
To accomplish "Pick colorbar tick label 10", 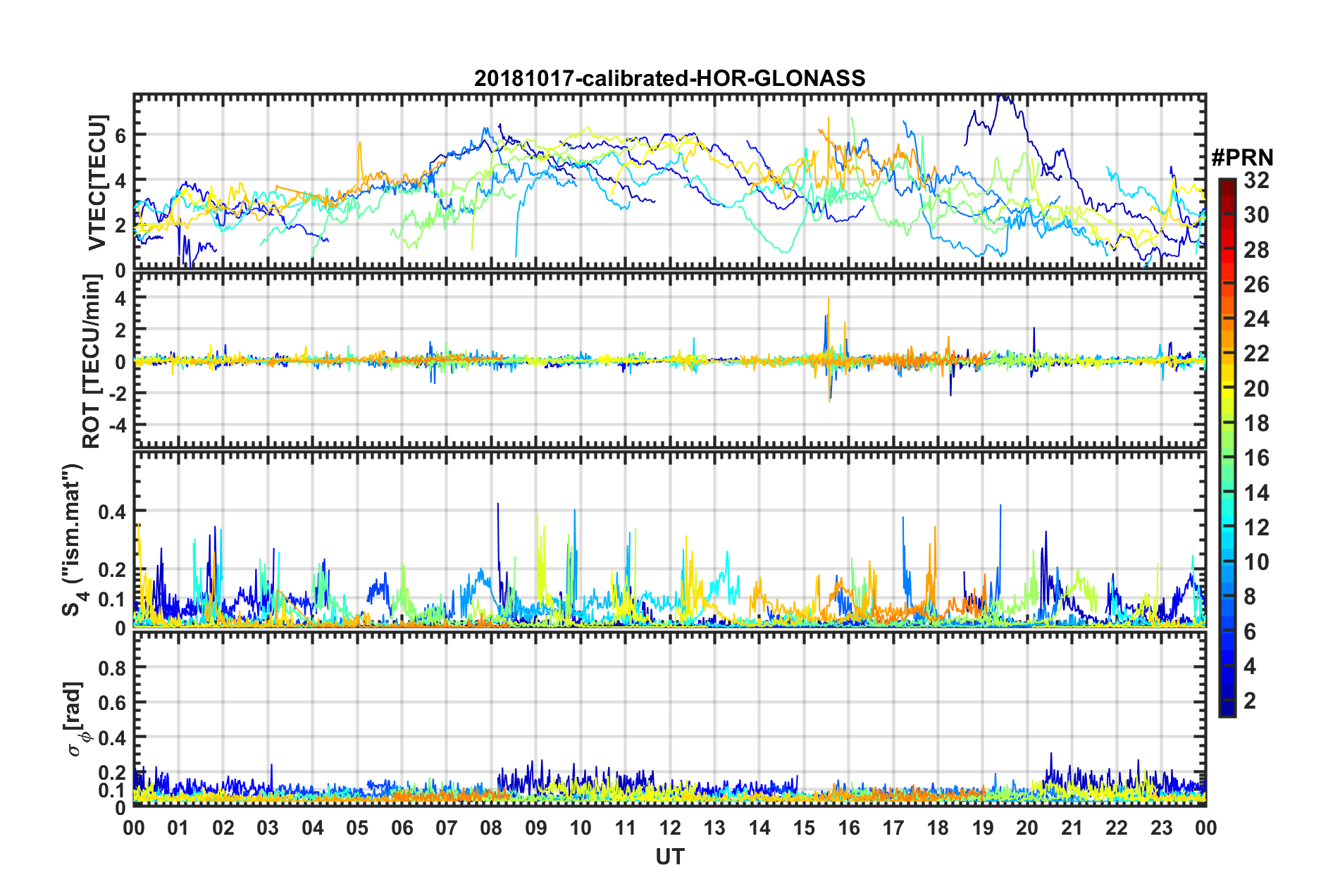I will point(1256,562).
